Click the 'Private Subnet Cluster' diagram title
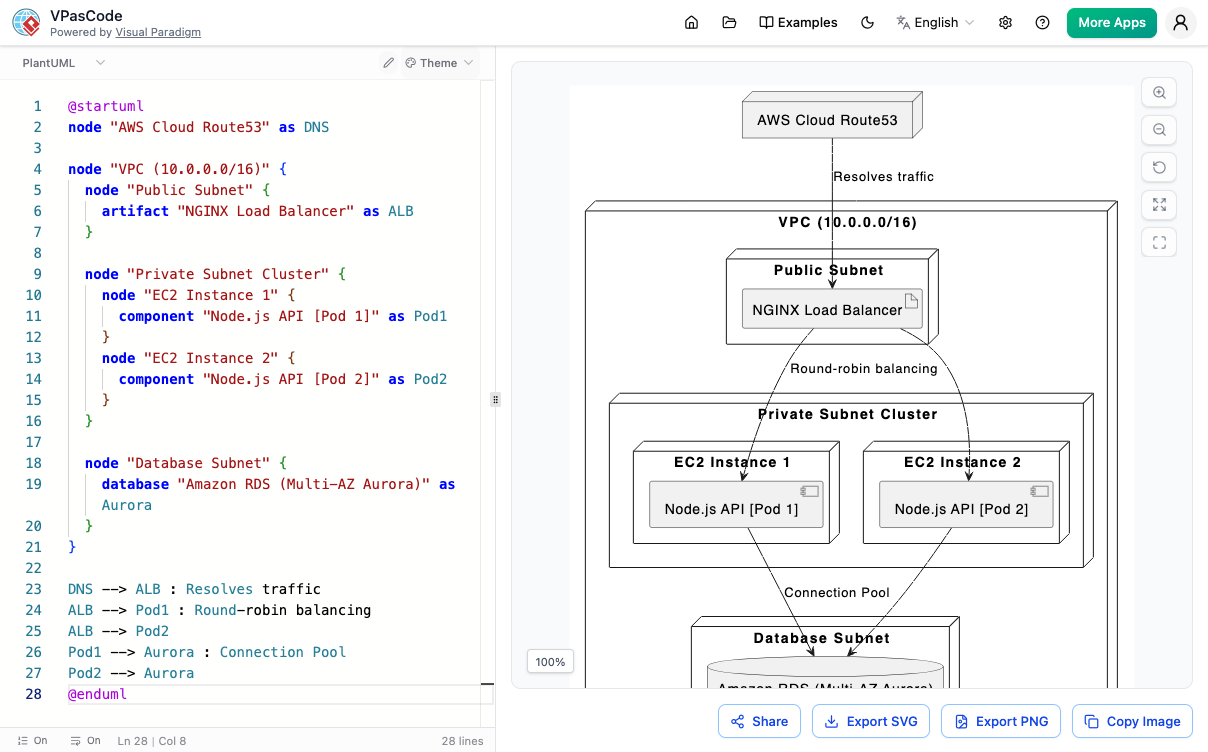 848,414
